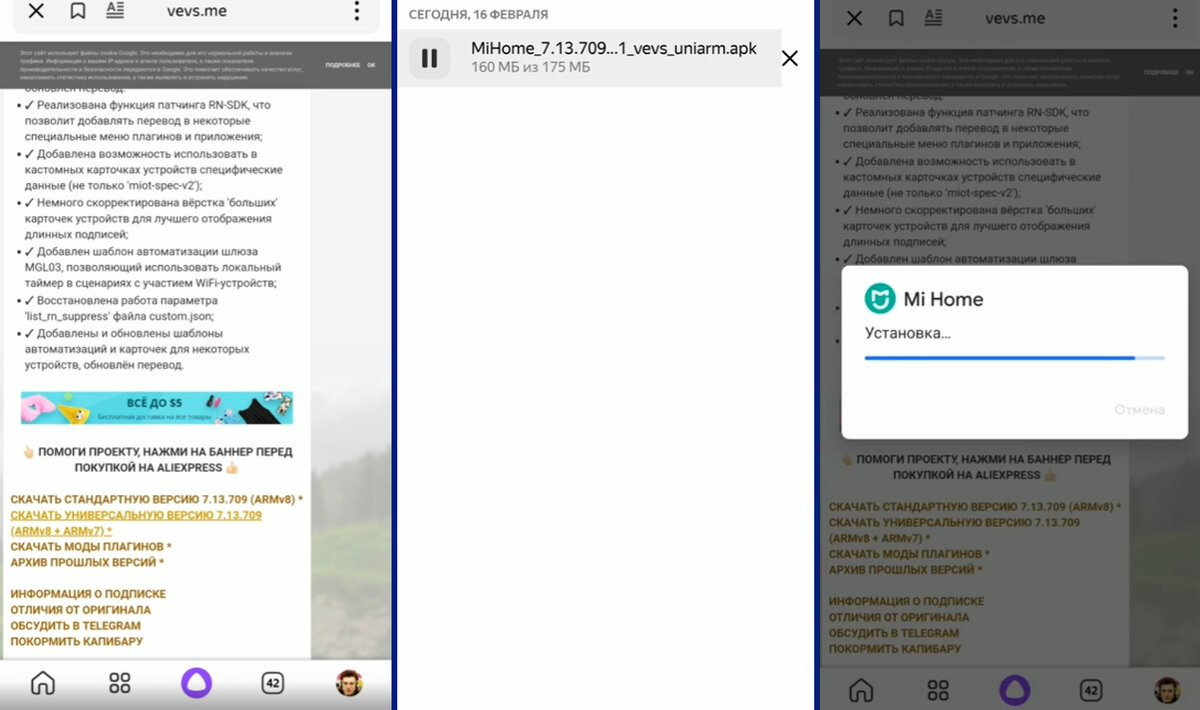Click ПОДРОБНЕЕ in left screen cookie banner
This screenshot has width=1200, height=710.
pyautogui.click(x=343, y=65)
